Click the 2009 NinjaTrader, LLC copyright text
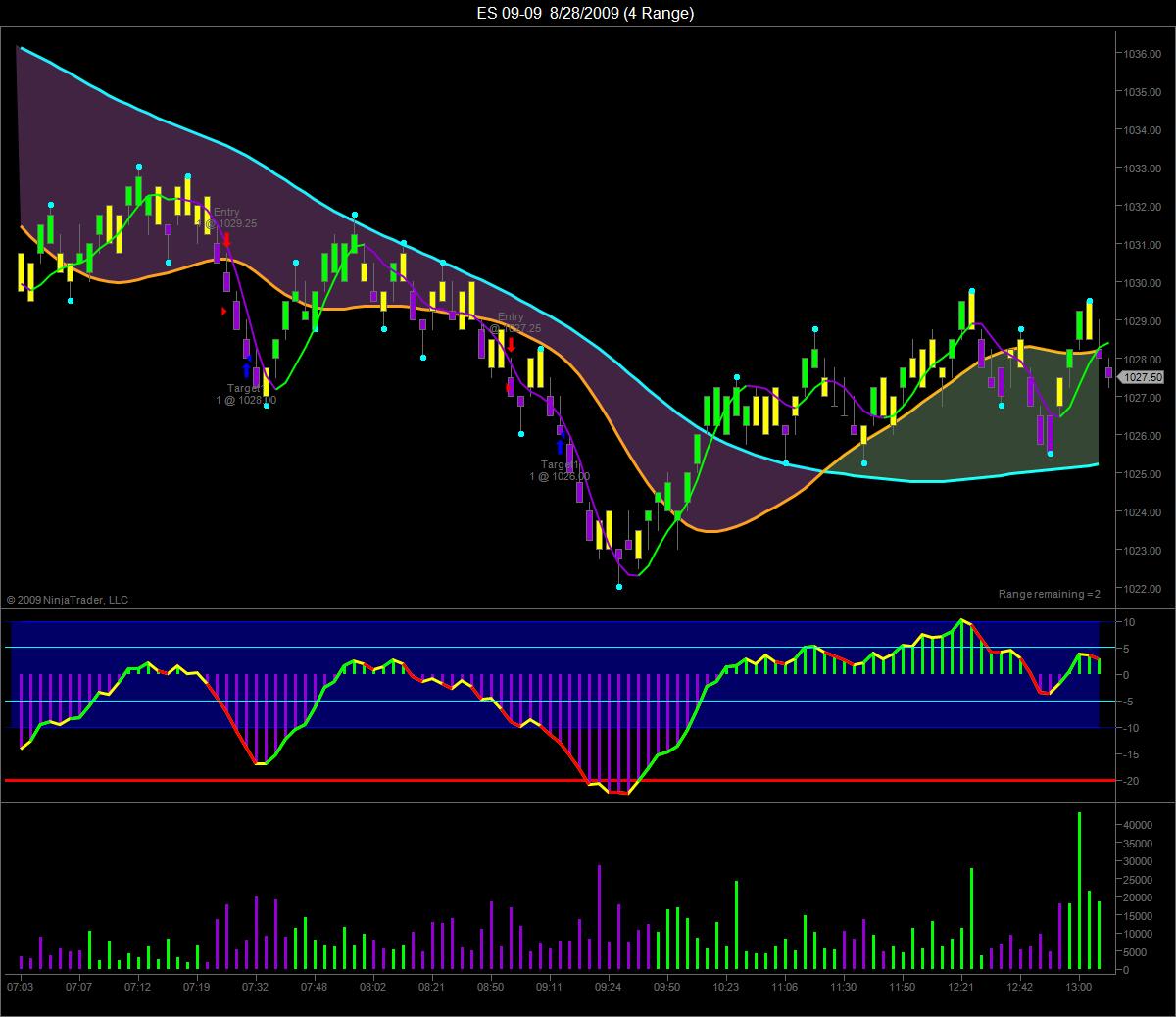The image size is (1176, 1017). tap(68, 600)
